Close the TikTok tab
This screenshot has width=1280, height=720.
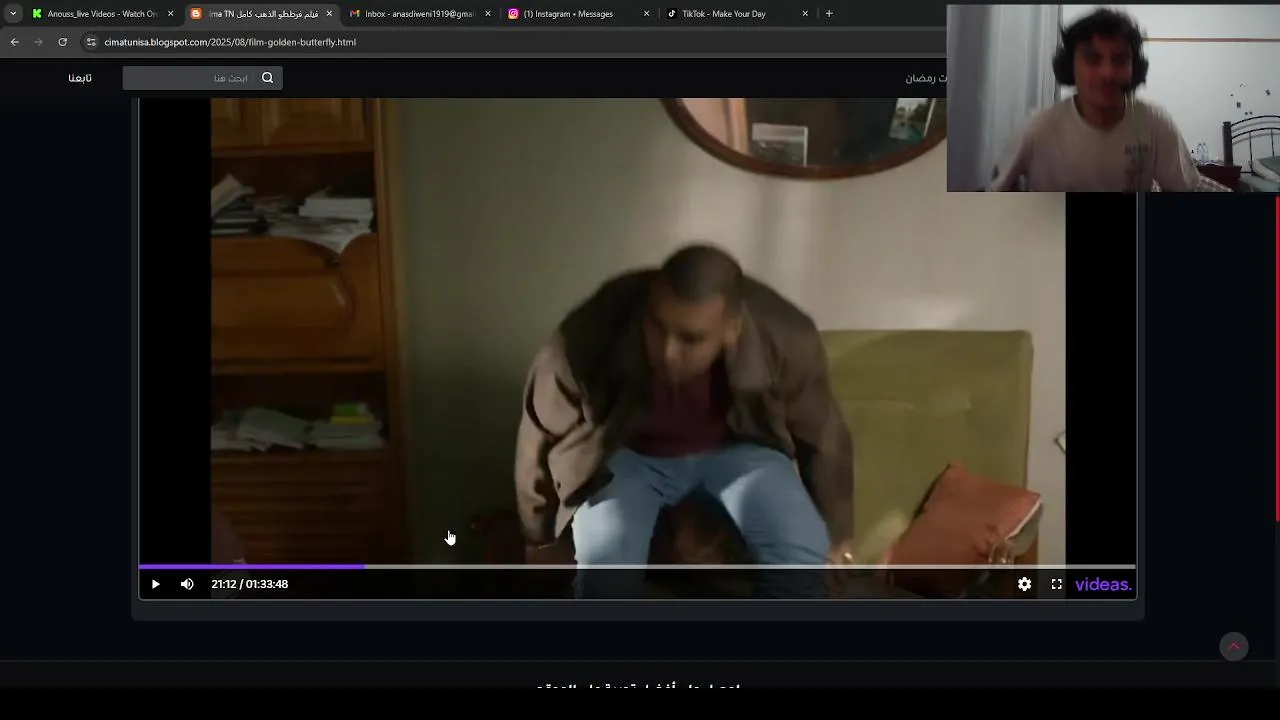(805, 14)
